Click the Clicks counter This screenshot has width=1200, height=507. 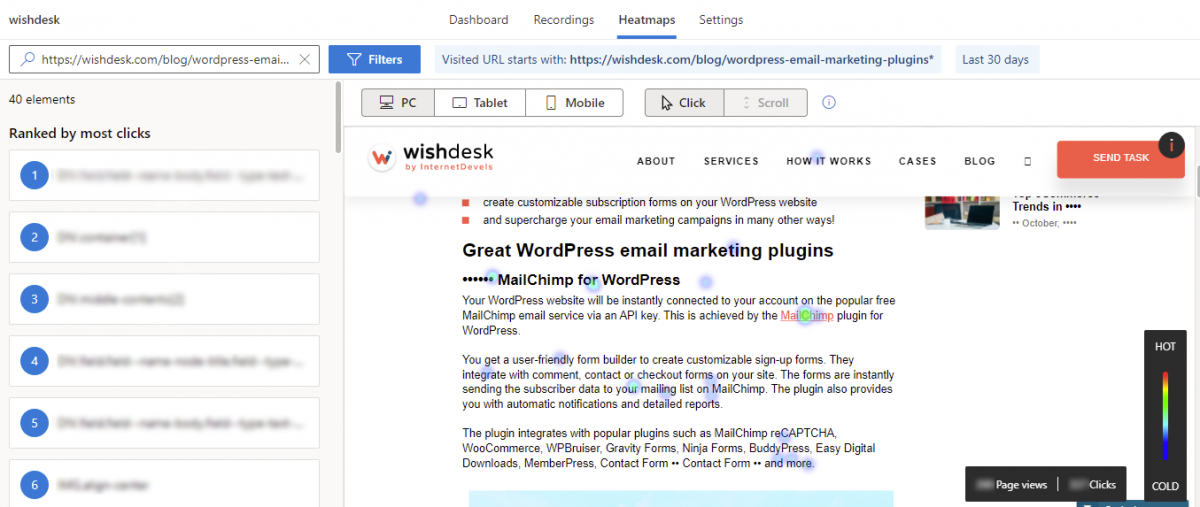coord(1092,484)
